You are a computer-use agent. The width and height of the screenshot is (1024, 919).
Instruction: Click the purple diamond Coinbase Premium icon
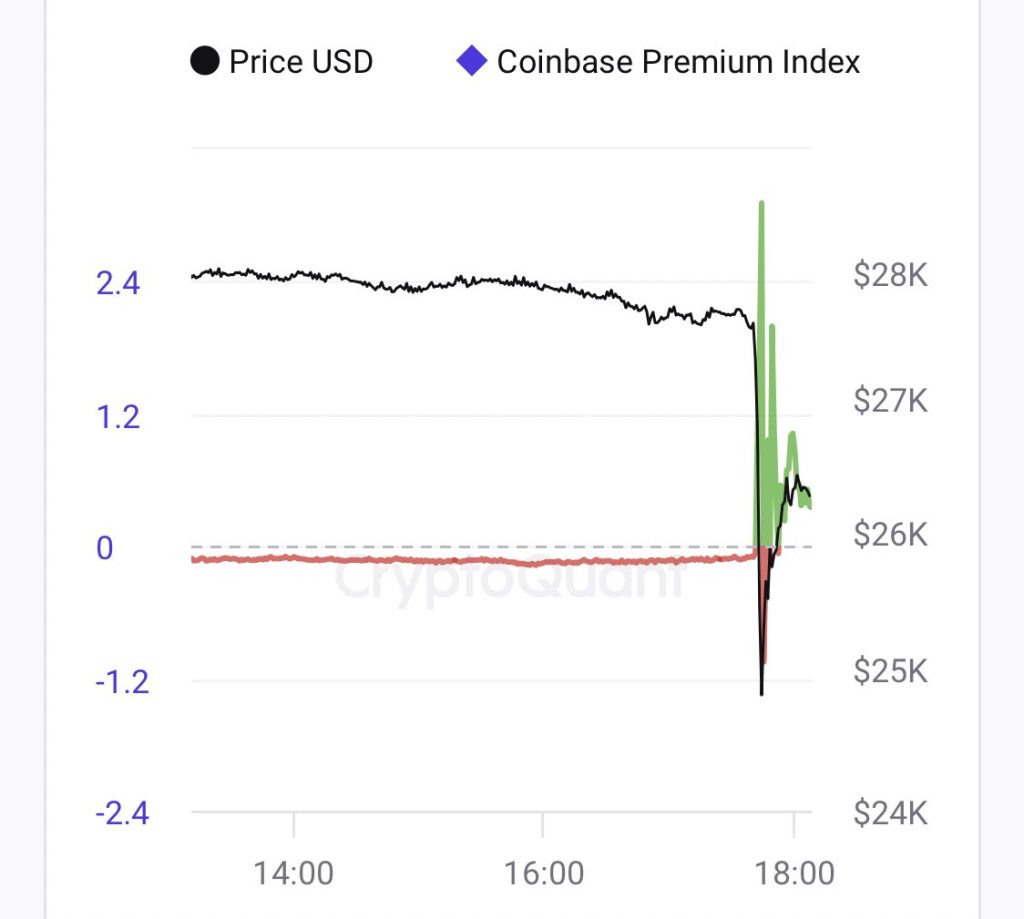470,61
